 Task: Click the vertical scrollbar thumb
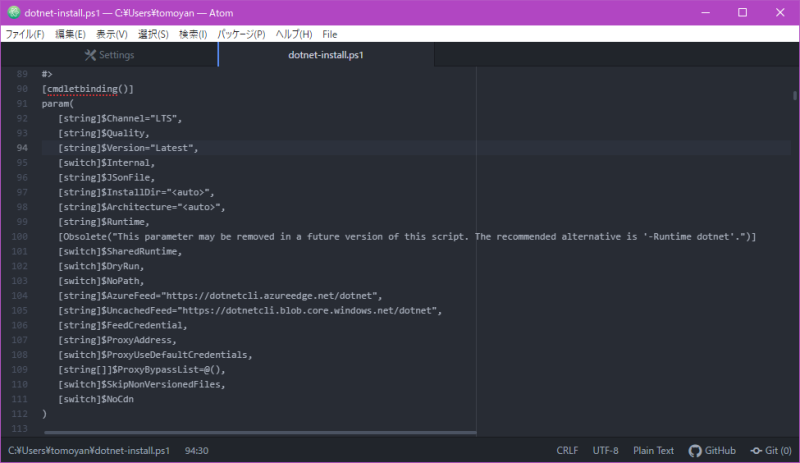[794, 95]
